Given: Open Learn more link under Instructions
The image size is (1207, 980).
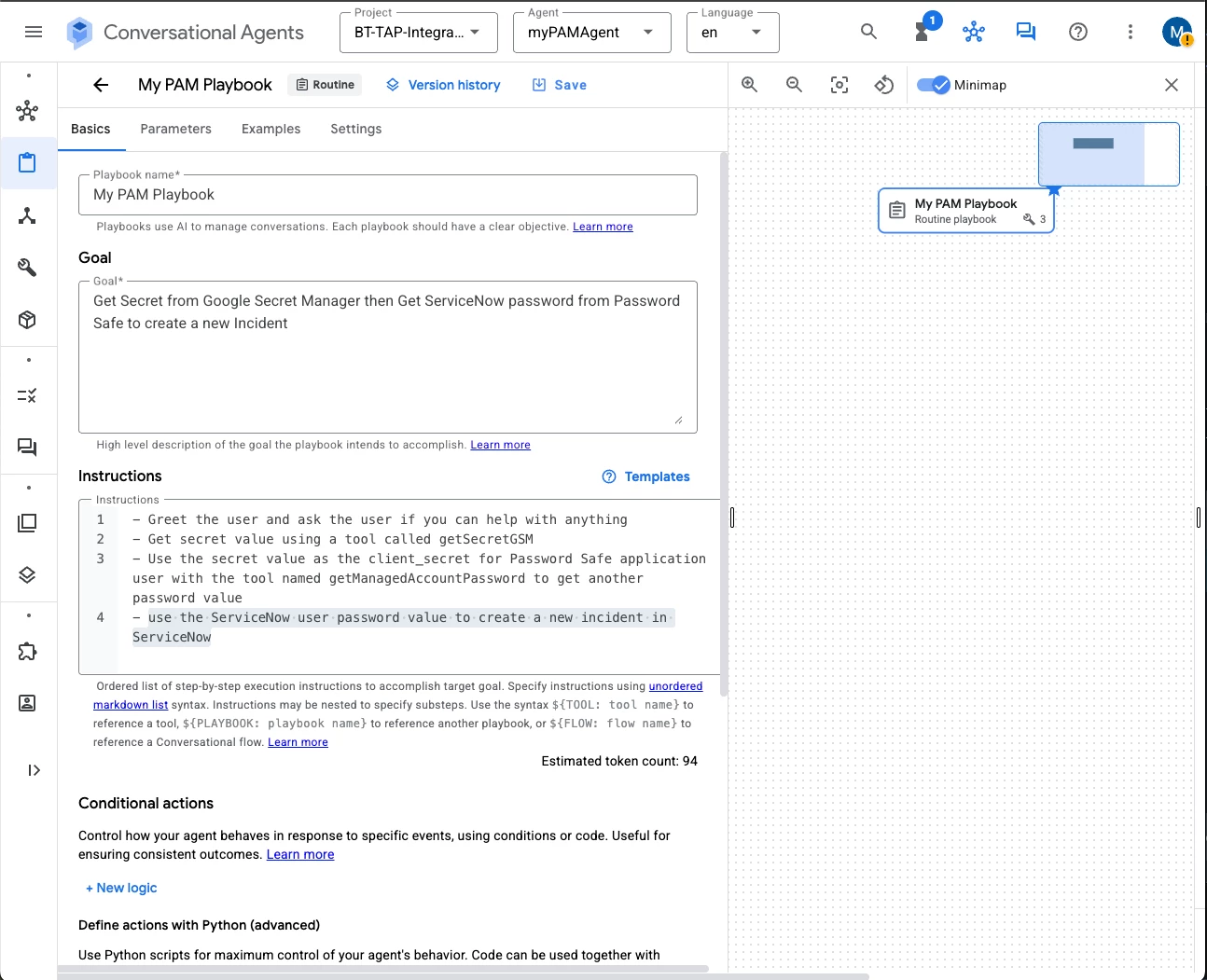Looking at the screenshot, I should tap(298, 742).
